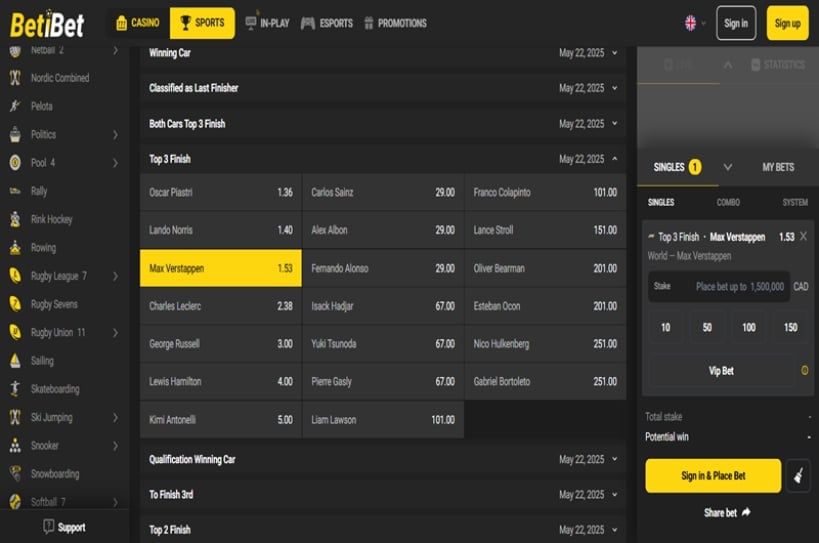The width and height of the screenshot is (819, 543).
Task: Switch betslip to System mode
Action: coord(795,202)
